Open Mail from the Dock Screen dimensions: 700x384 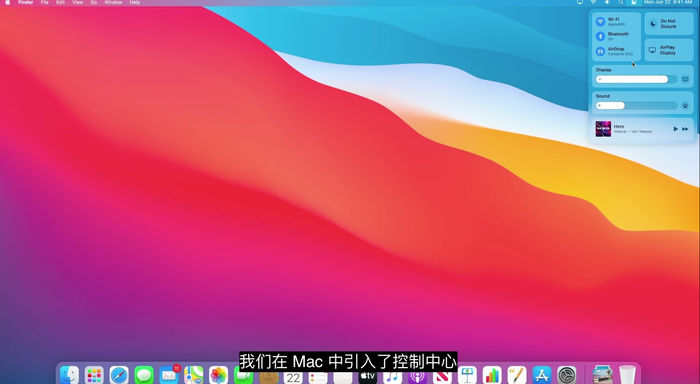point(169,375)
